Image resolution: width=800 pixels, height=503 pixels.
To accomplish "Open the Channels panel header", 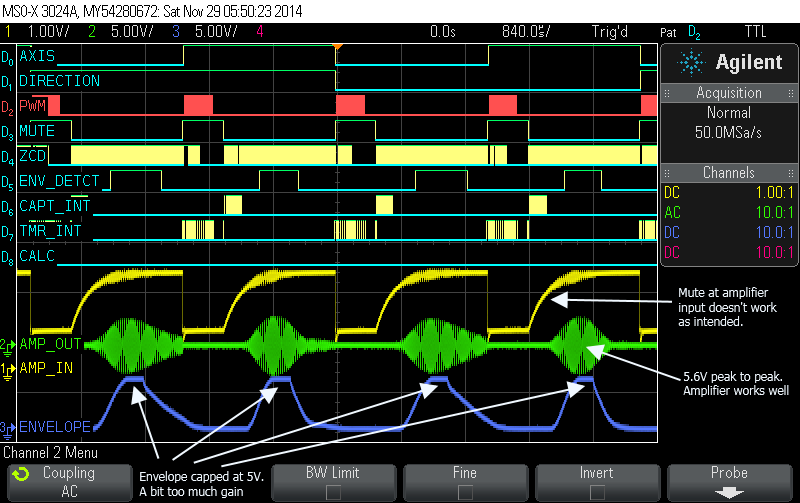I will pos(729,173).
